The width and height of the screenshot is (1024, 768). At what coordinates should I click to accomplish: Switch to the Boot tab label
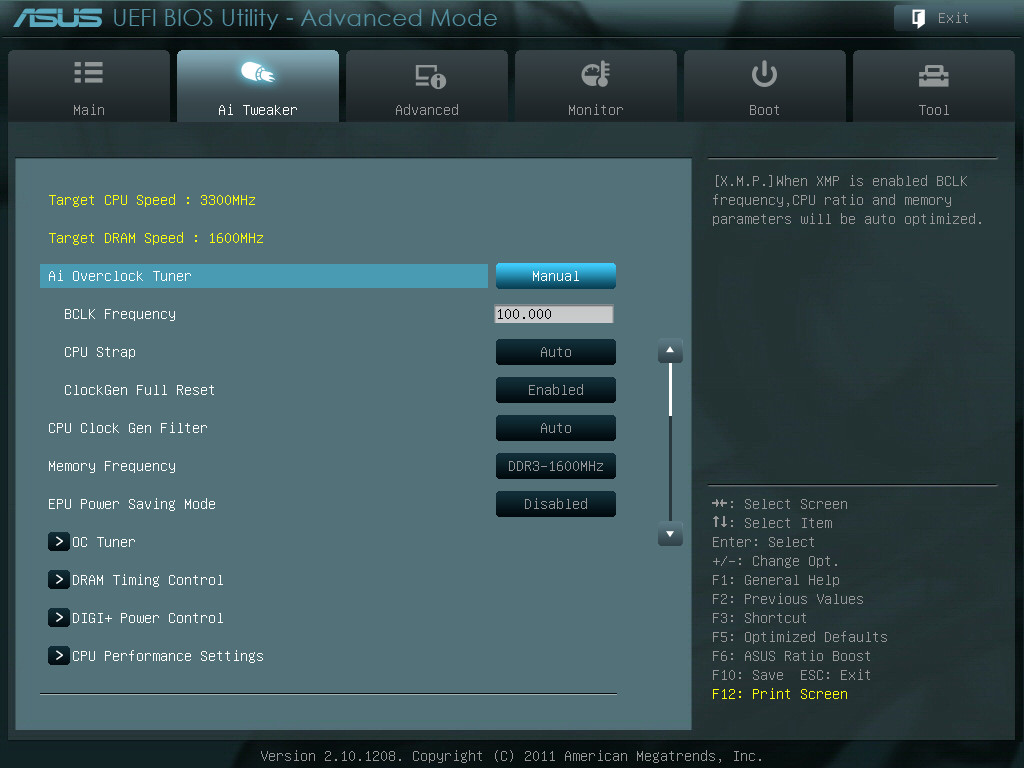point(764,110)
